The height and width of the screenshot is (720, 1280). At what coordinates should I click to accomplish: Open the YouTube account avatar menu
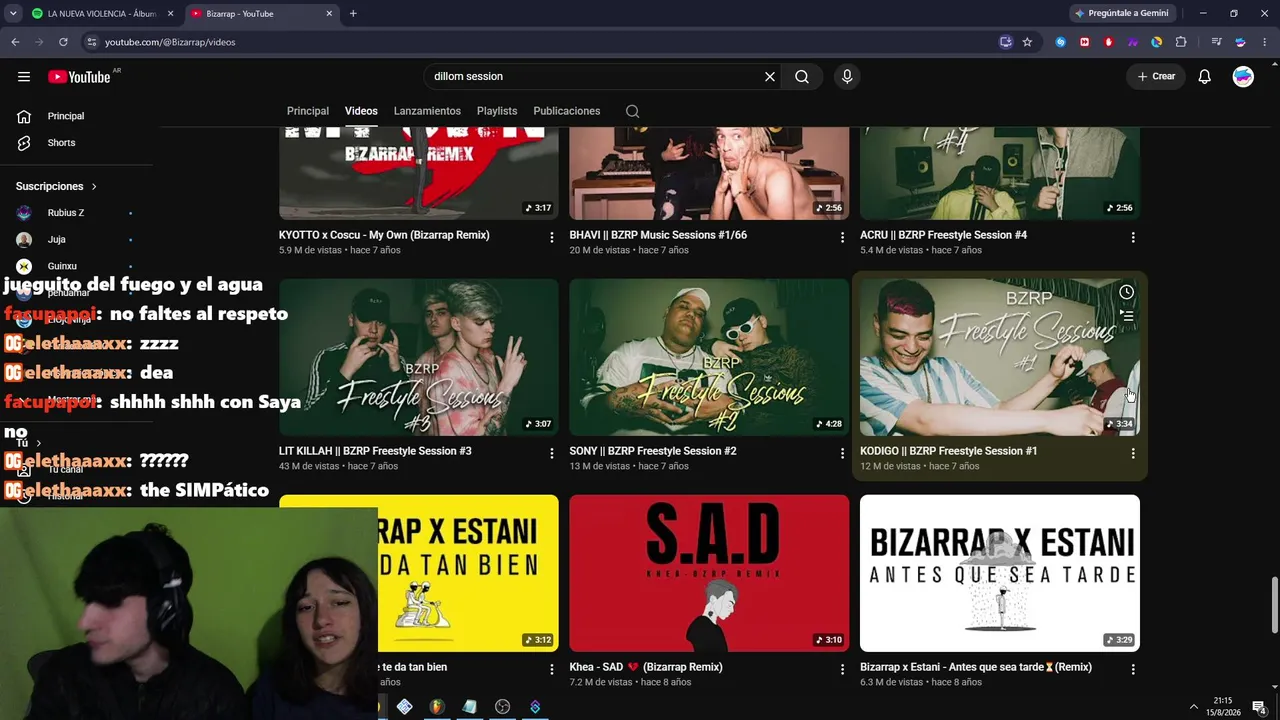tap(1243, 77)
